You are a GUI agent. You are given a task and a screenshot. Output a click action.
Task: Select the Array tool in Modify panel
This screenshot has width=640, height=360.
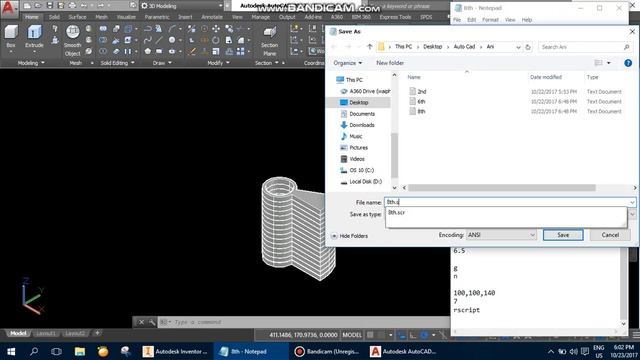[241, 51]
